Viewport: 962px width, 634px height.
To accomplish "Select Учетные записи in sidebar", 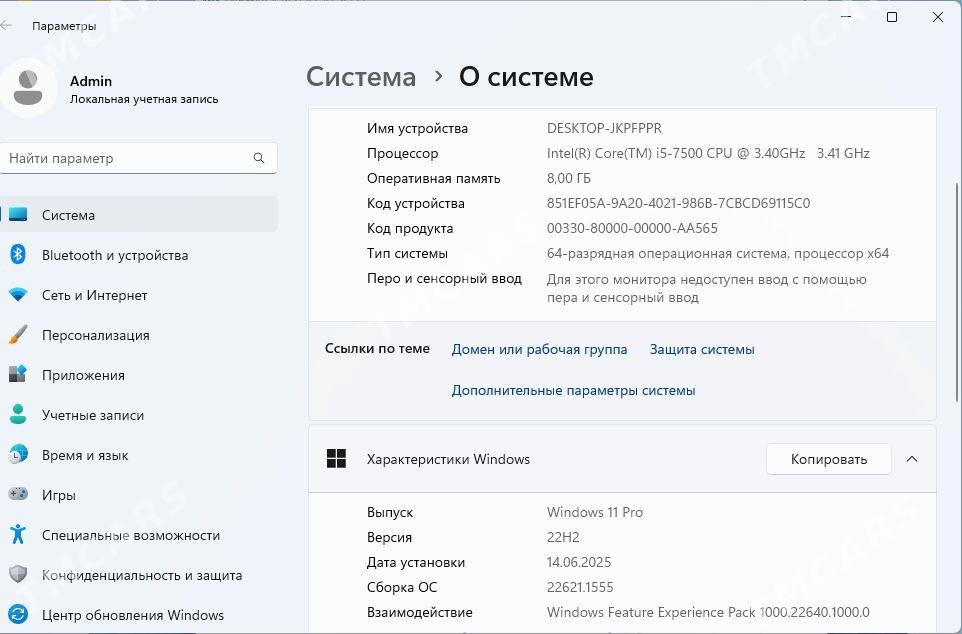I will click(140, 416).
